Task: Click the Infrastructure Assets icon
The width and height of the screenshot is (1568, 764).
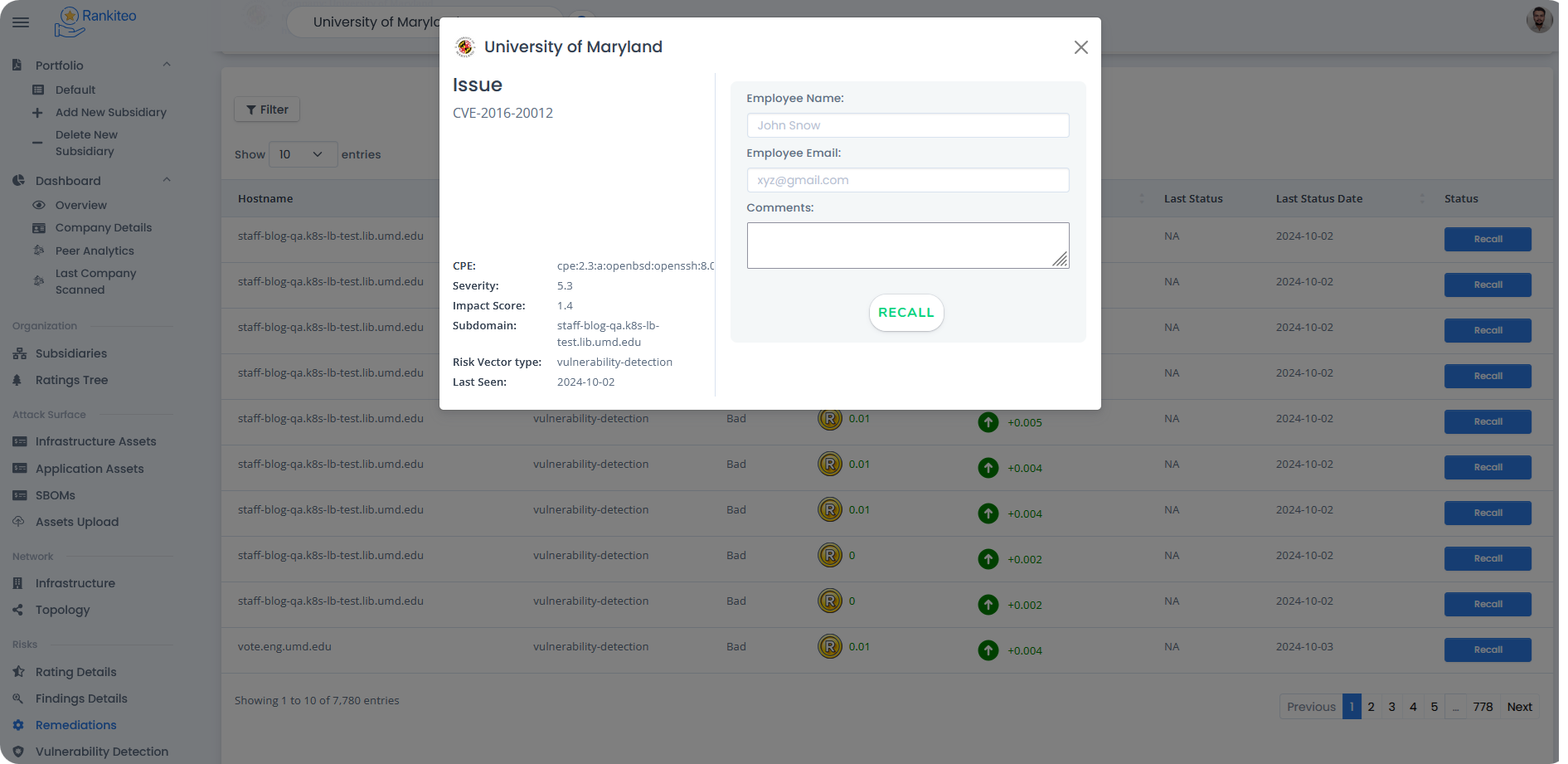Action: pyautogui.click(x=19, y=441)
